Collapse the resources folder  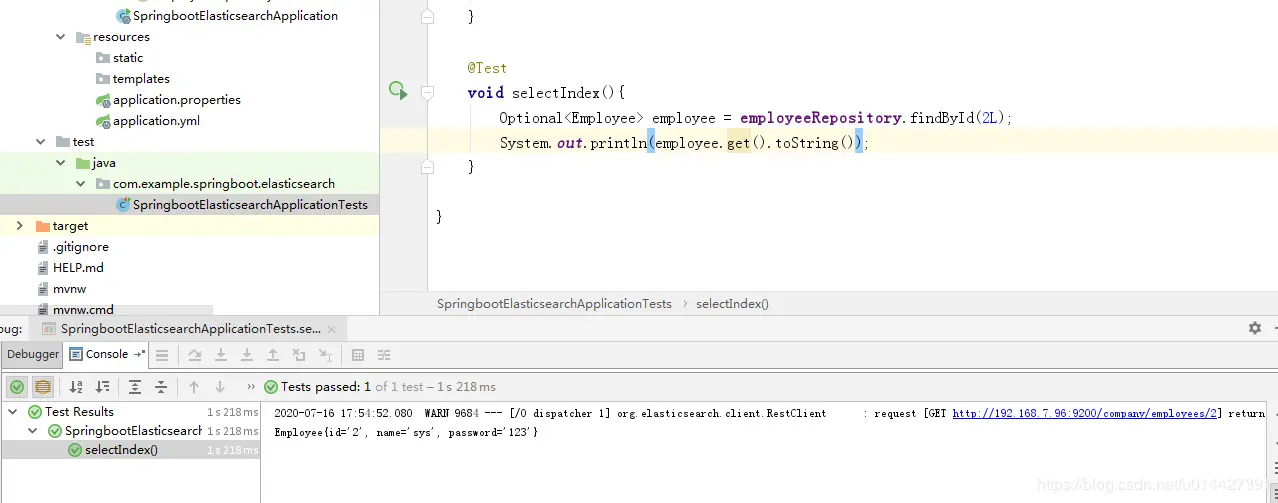pyautogui.click(x=61, y=37)
